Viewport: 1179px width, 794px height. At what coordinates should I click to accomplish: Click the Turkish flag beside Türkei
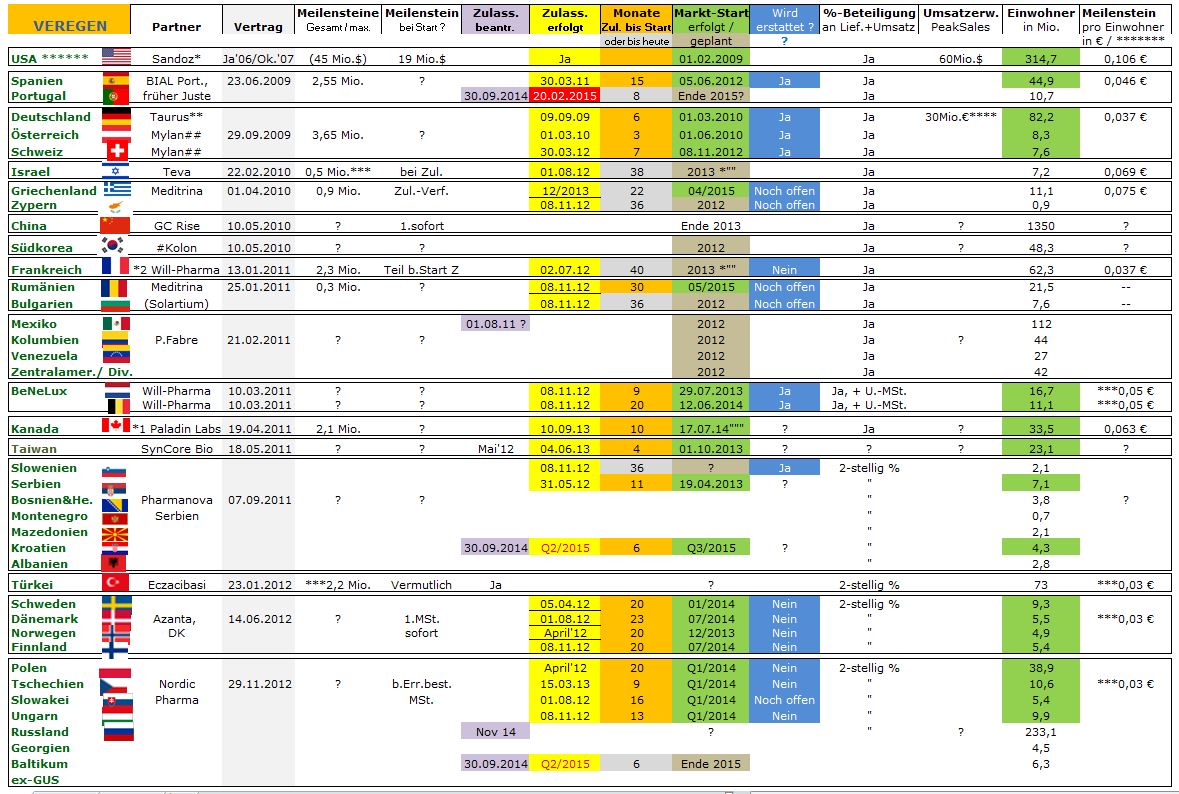[x=115, y=582]
